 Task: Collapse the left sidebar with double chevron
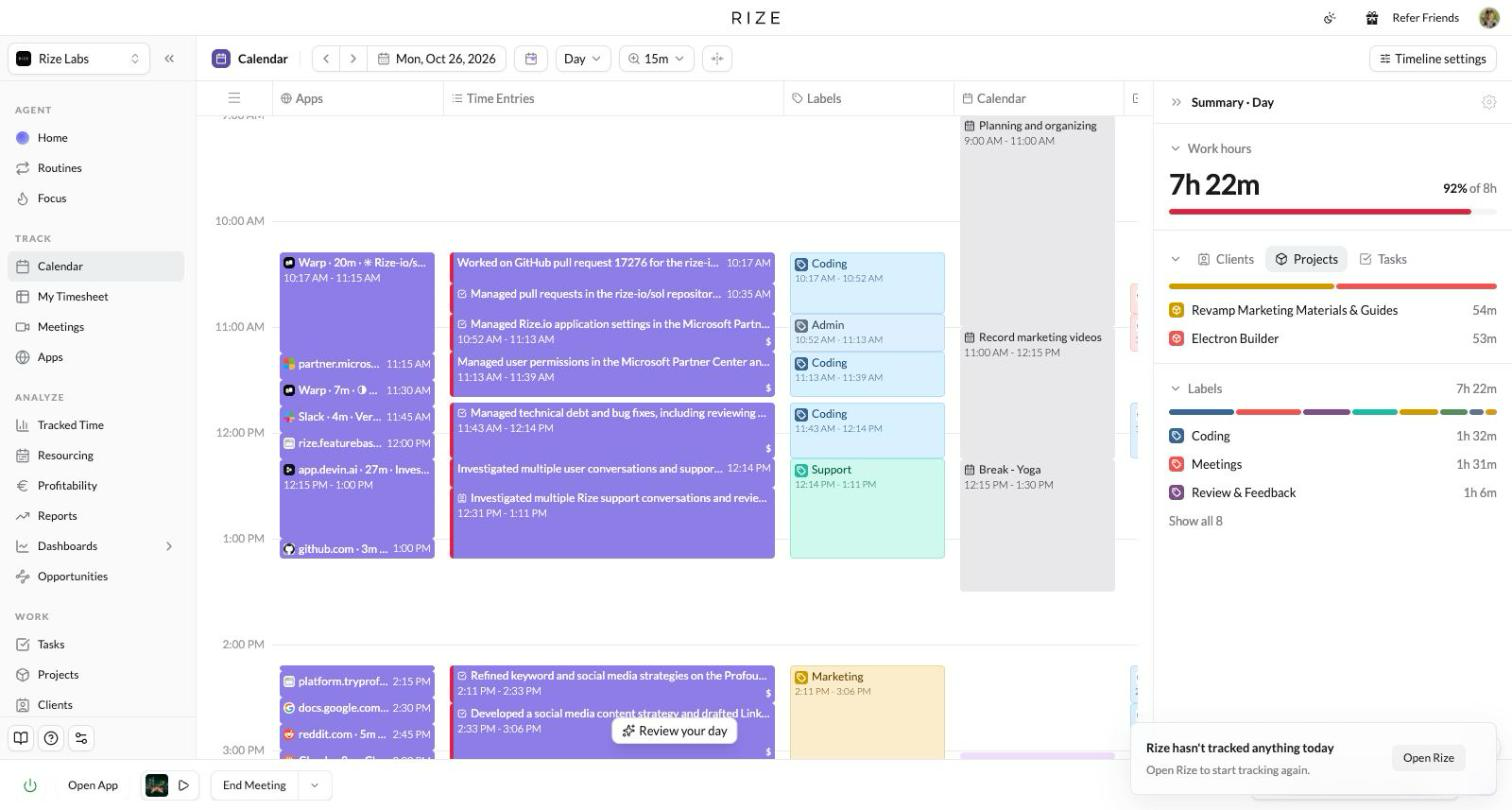169,59
